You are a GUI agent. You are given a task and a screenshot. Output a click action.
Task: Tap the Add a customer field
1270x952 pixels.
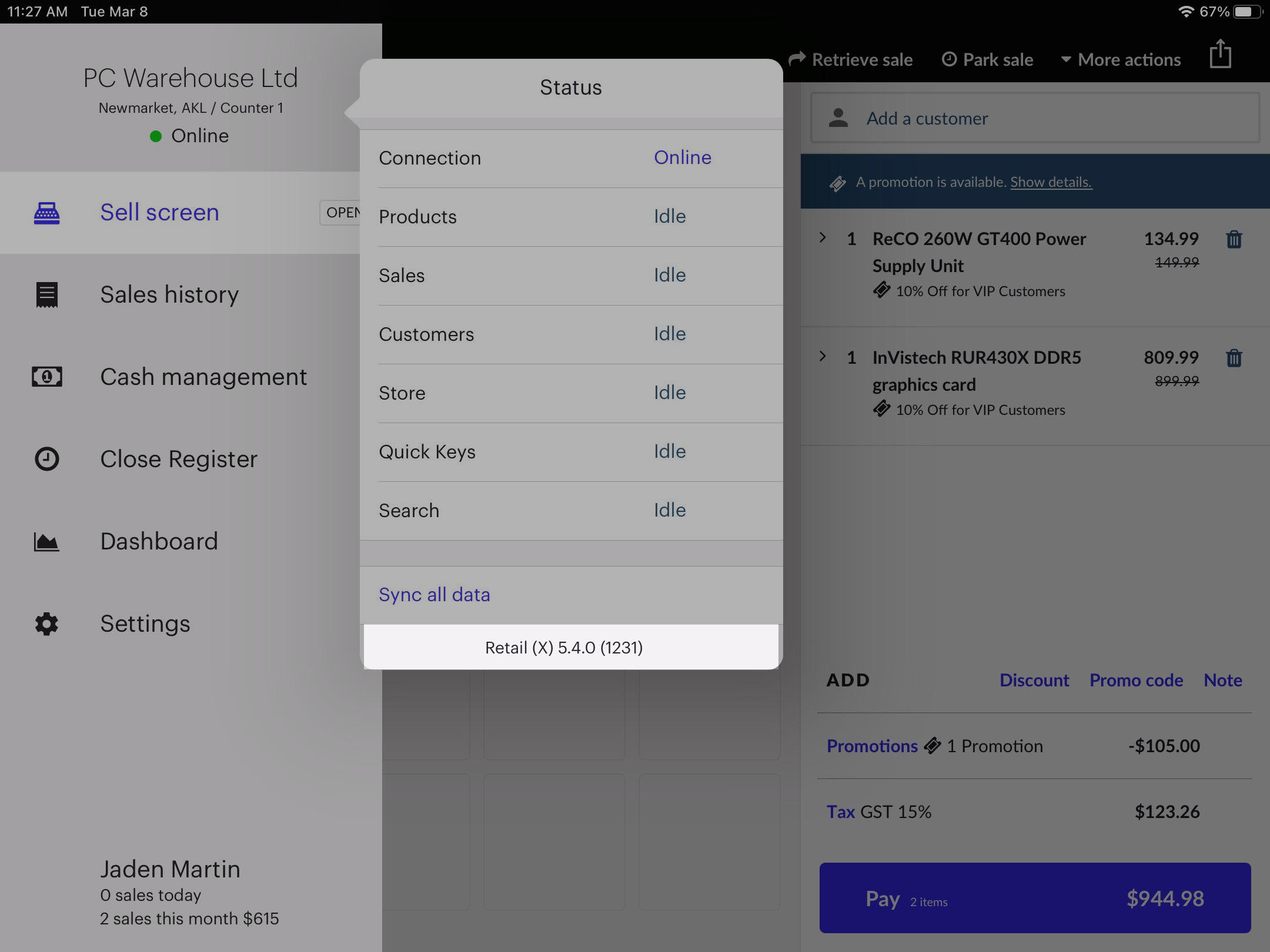tap(1035, 119)
